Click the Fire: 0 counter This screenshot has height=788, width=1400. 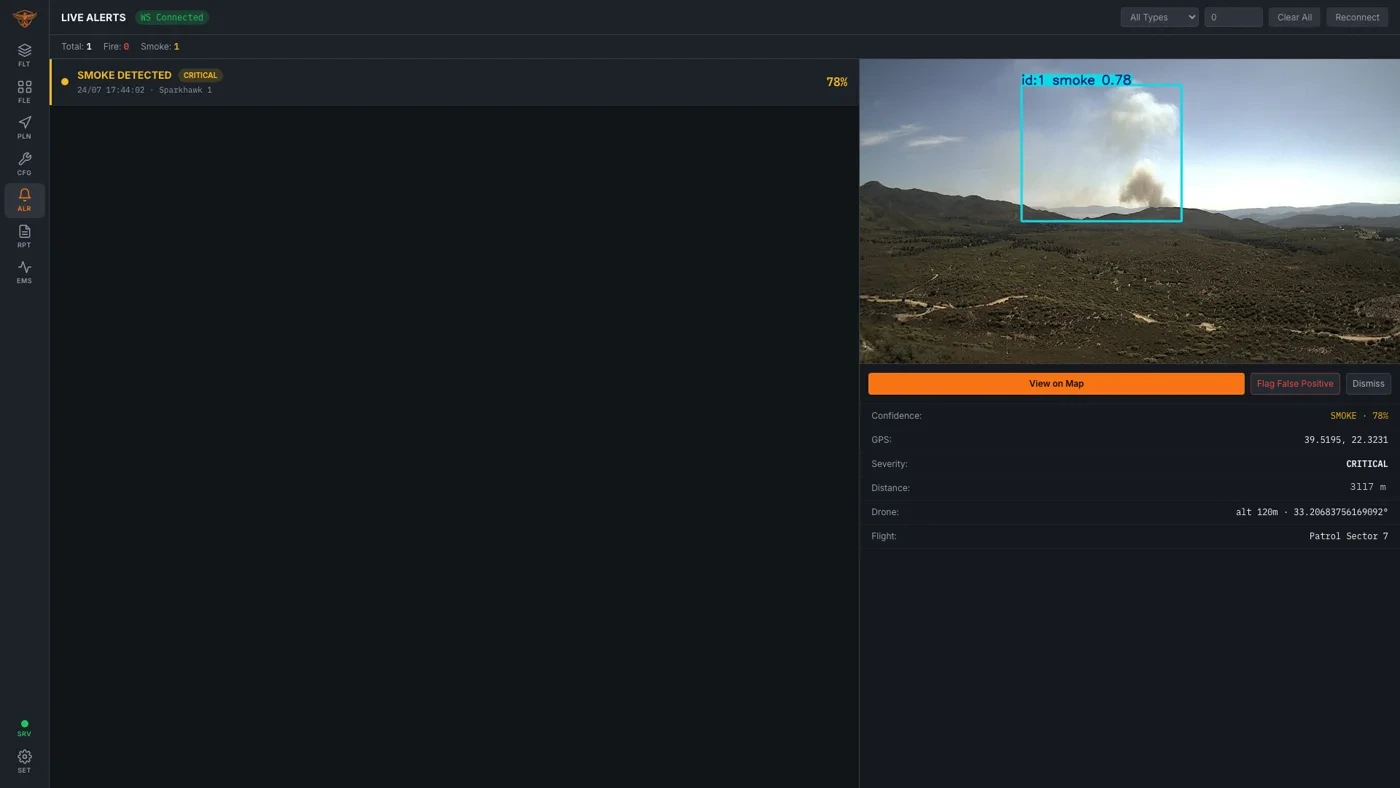click(116, 47)
